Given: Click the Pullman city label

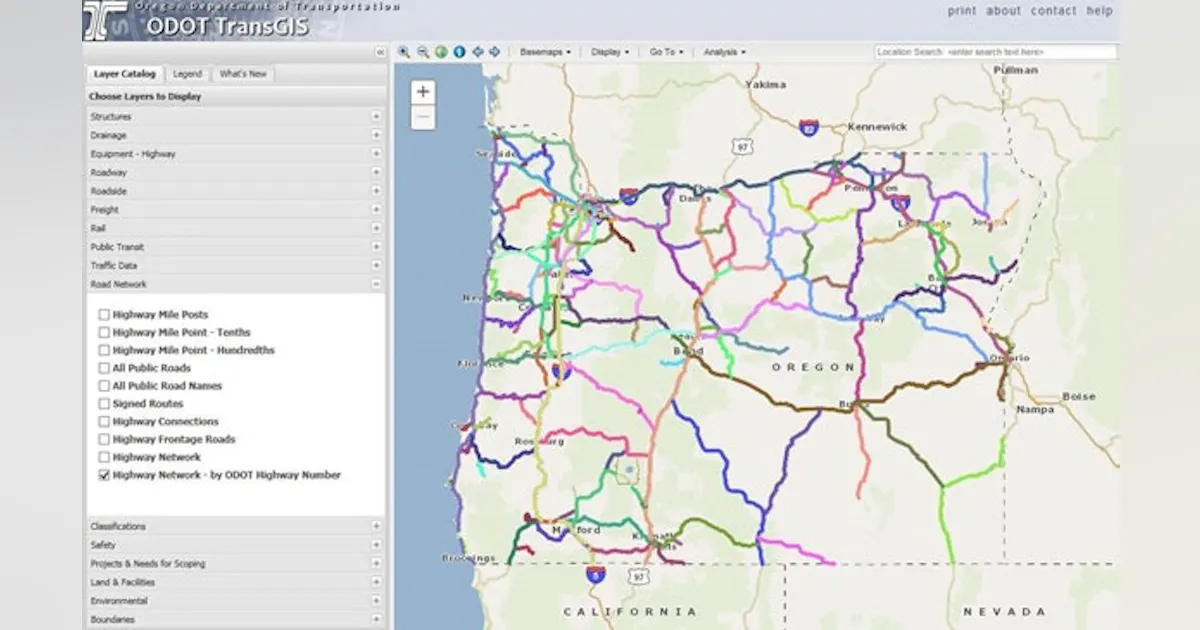Looking at the screenshot, I should click(x=1016, y=70).
